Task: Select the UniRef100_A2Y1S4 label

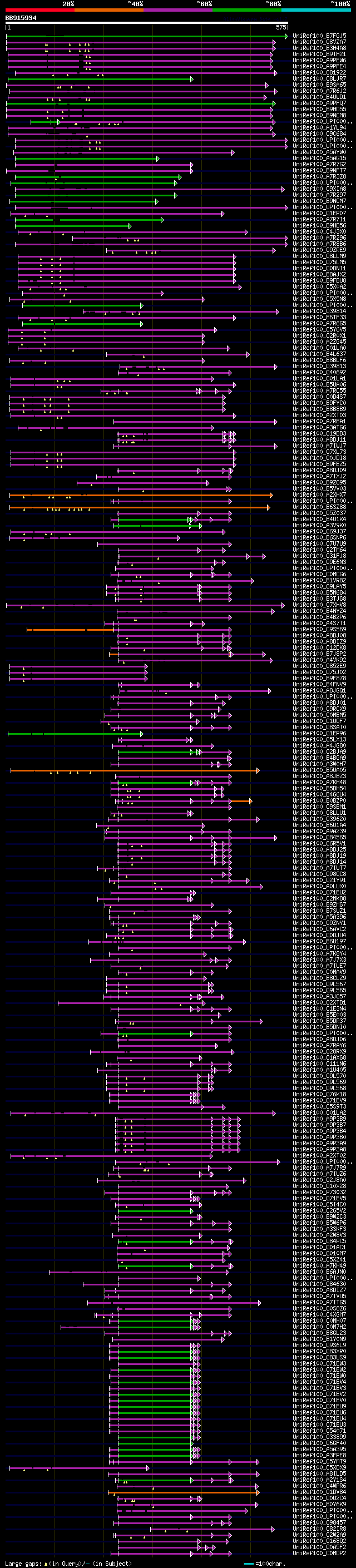Action: pos(319,1480)
